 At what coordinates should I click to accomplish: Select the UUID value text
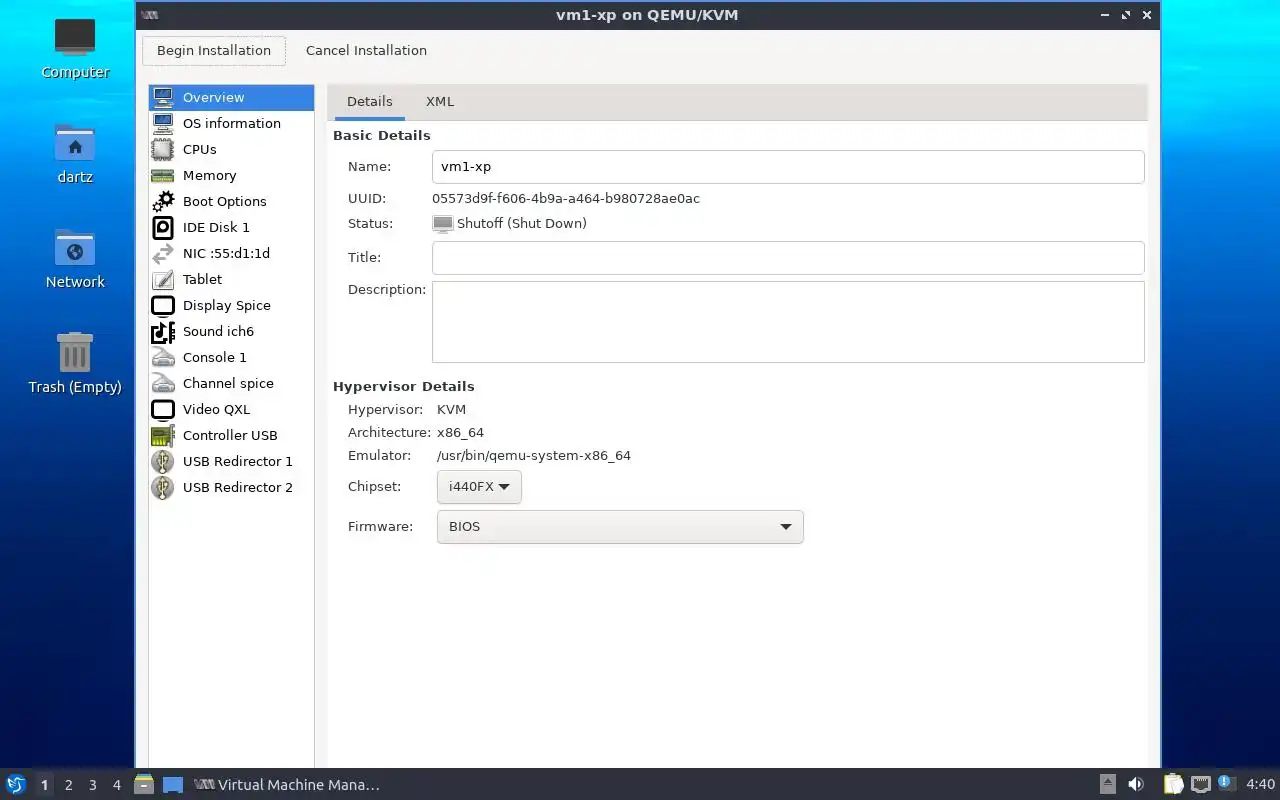566,199
